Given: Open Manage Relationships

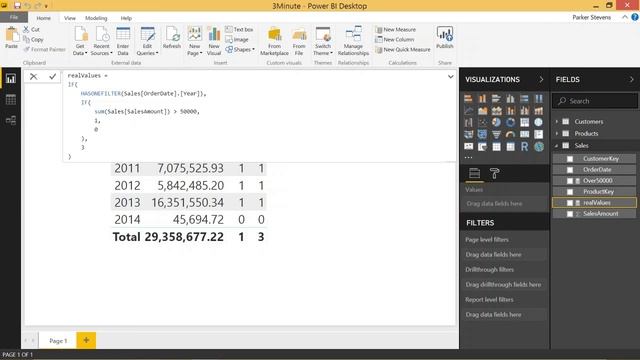Looking at the screenshot, I should (353, 41).
